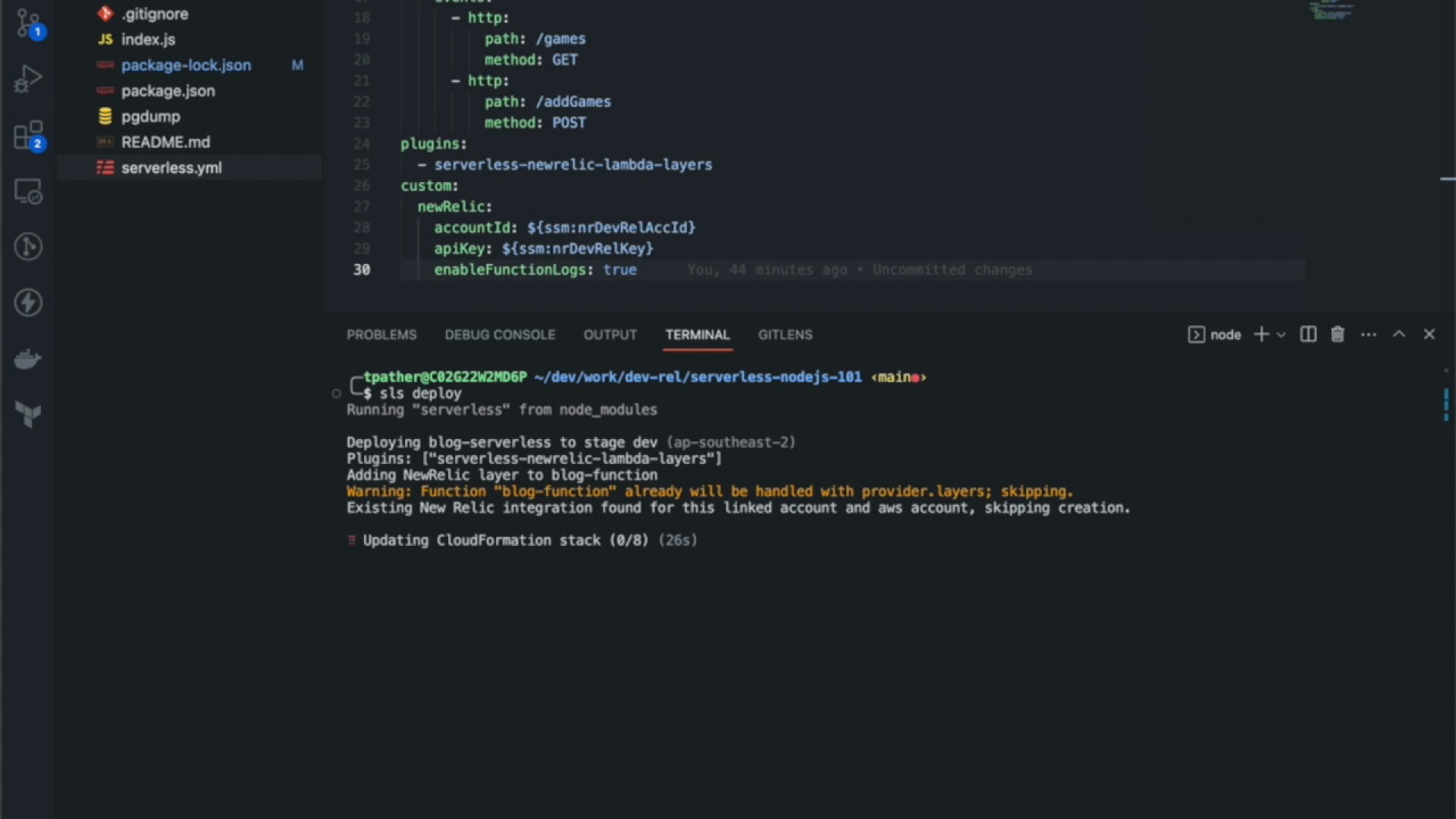Image resolution: width=1456 pixels, height=819 pixels.
Task: Click the serverless-newrelic-lambda-layers plugin entry
Action: [x=573, y=165]
